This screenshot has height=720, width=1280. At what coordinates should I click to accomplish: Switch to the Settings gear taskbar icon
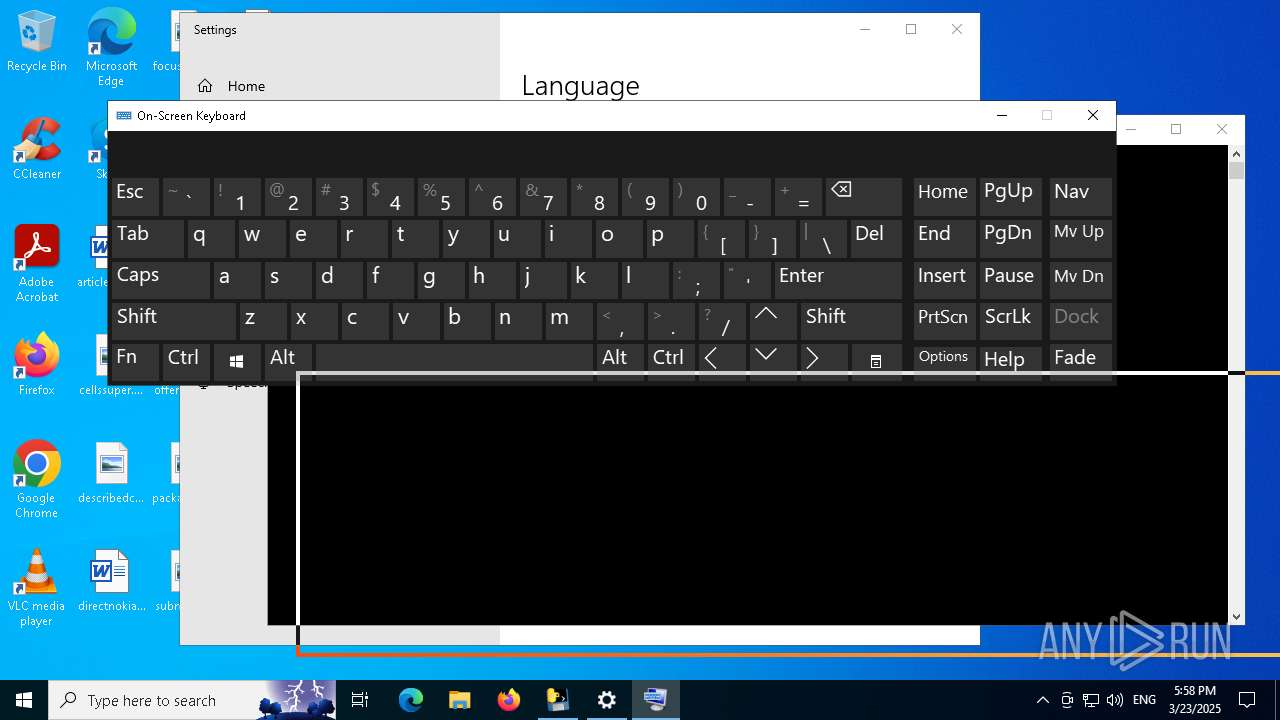607,700
